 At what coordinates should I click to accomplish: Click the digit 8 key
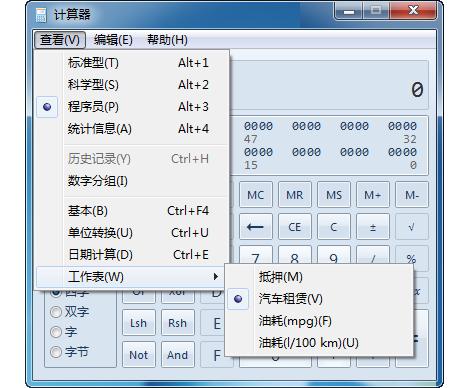pyautogui.click(x=295, y=255)
